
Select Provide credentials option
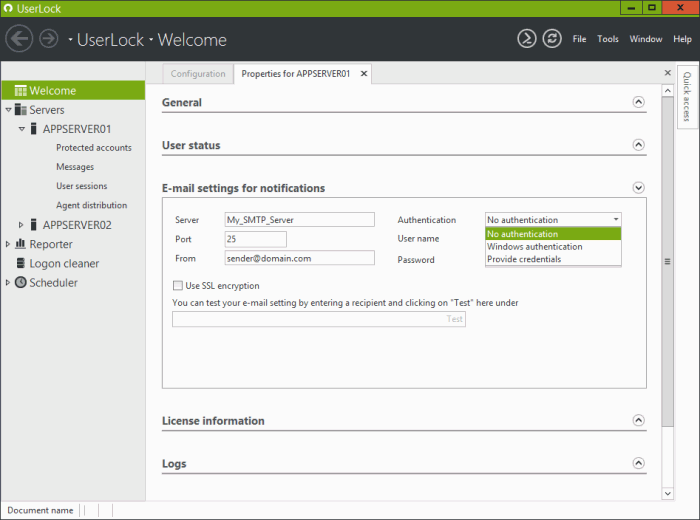click(x=553, y=259)
